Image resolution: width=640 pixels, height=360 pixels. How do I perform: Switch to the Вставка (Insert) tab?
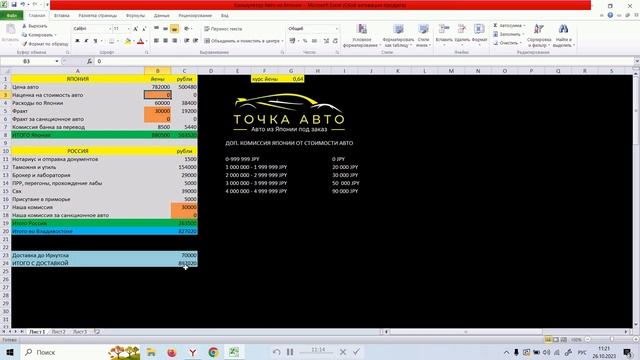62,16
